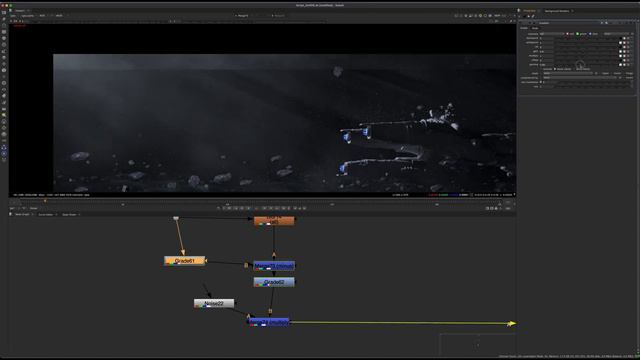Open the Image nodes menu in left toolbar
Image resolution: width=640 pixels, height=360 pixels.
click(x=4, y=12)
